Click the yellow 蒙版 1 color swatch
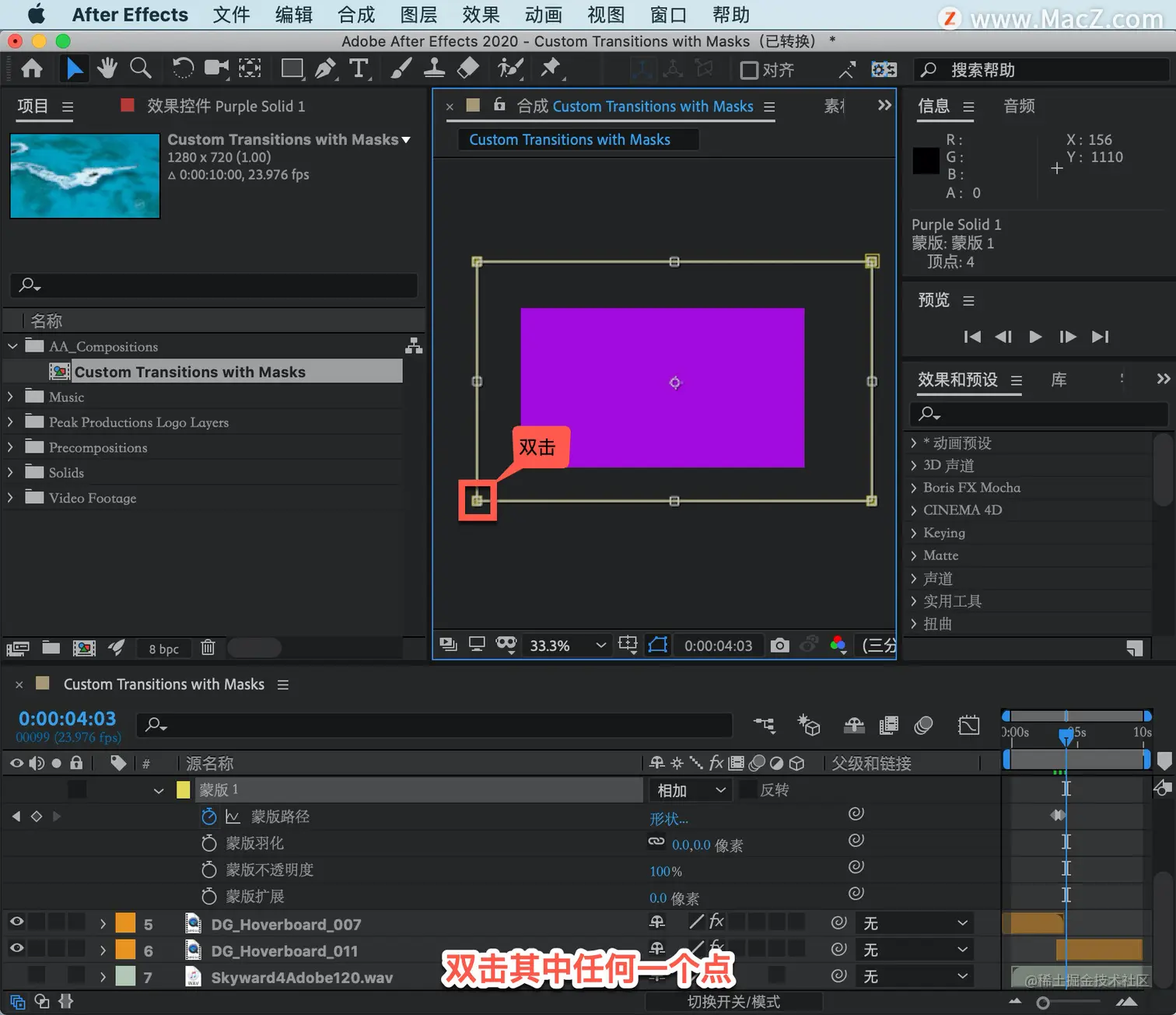This screenshot has width=1176, height=1015. (184, 790)
